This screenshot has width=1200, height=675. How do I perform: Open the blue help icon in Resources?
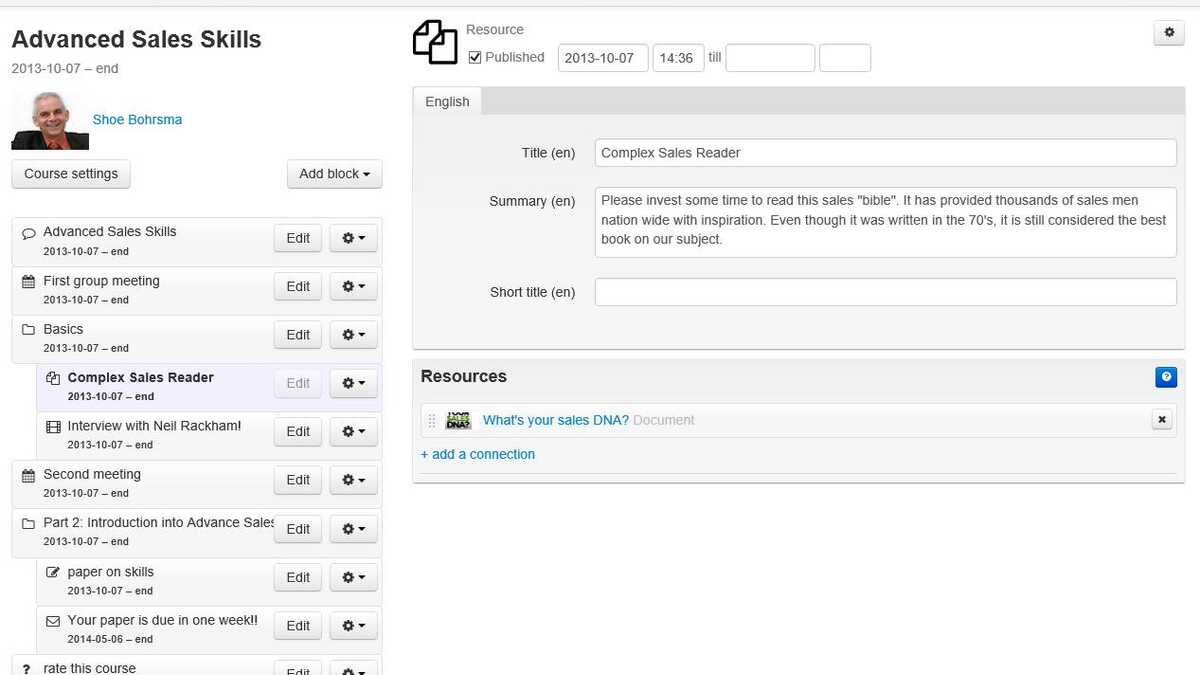click(x=1166, y=377)
